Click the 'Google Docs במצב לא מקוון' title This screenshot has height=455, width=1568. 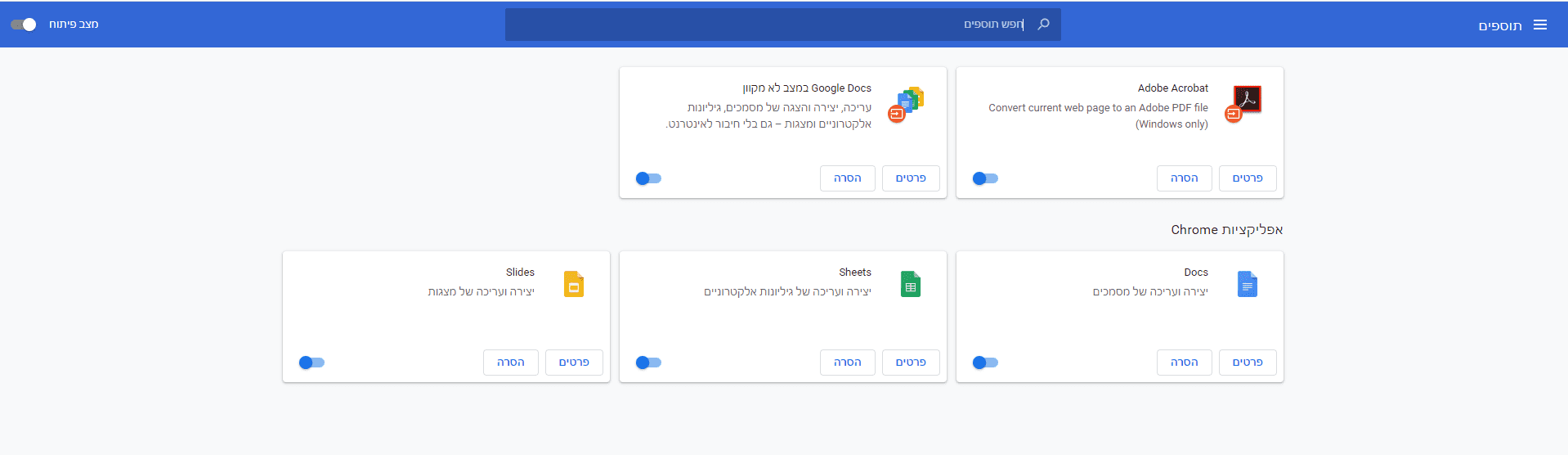[x=807, y=88]
